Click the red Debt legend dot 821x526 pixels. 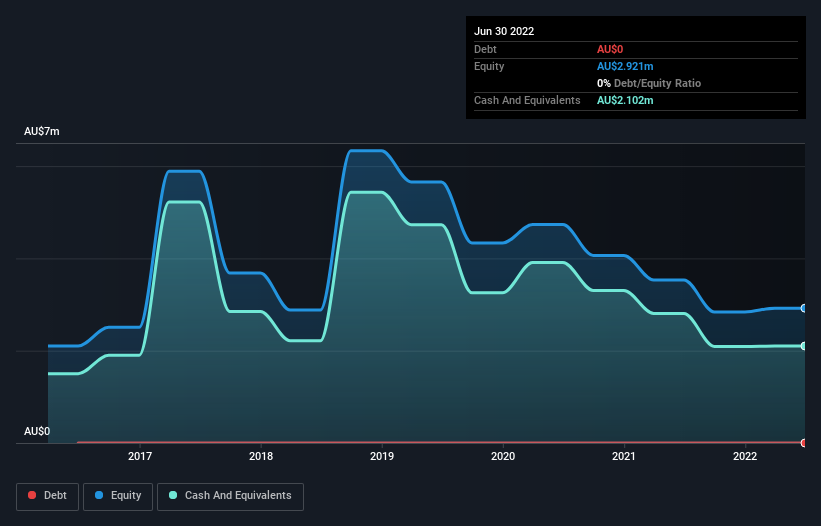click(x=32, y=495)
